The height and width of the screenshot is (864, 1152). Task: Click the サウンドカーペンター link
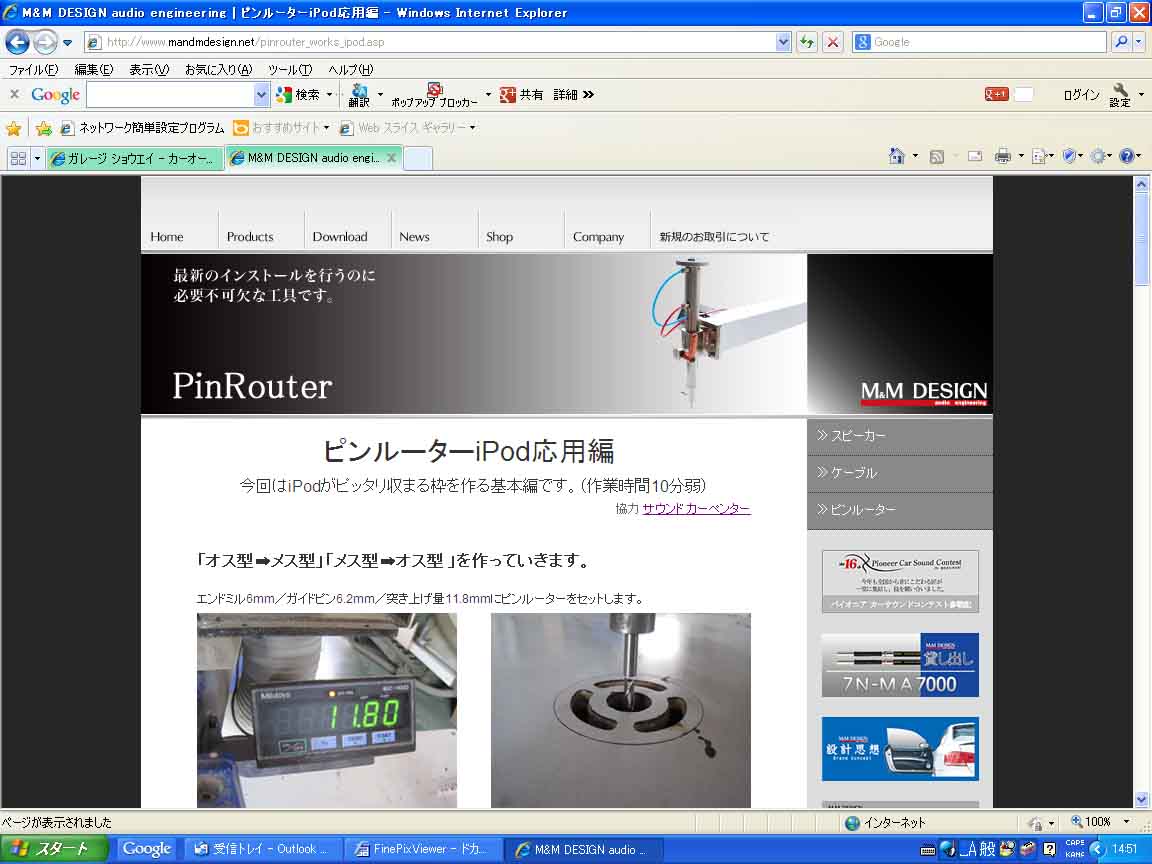point(696,508)
